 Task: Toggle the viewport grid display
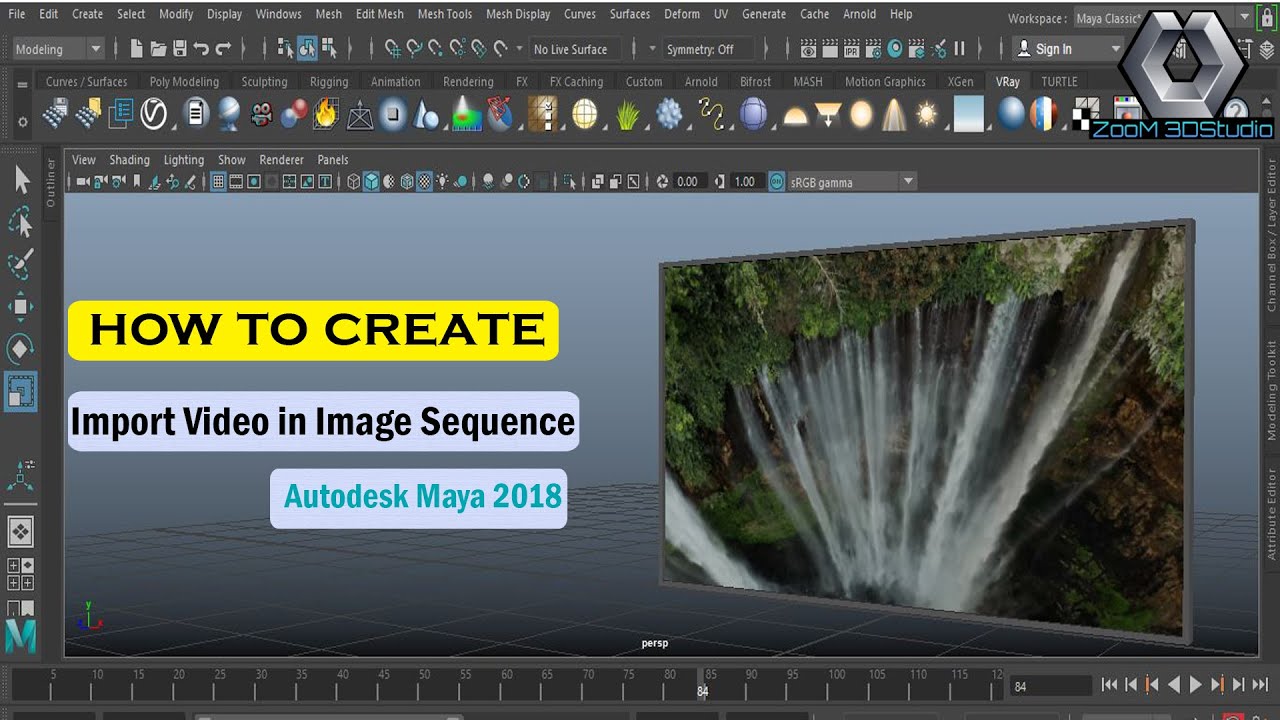218,182
